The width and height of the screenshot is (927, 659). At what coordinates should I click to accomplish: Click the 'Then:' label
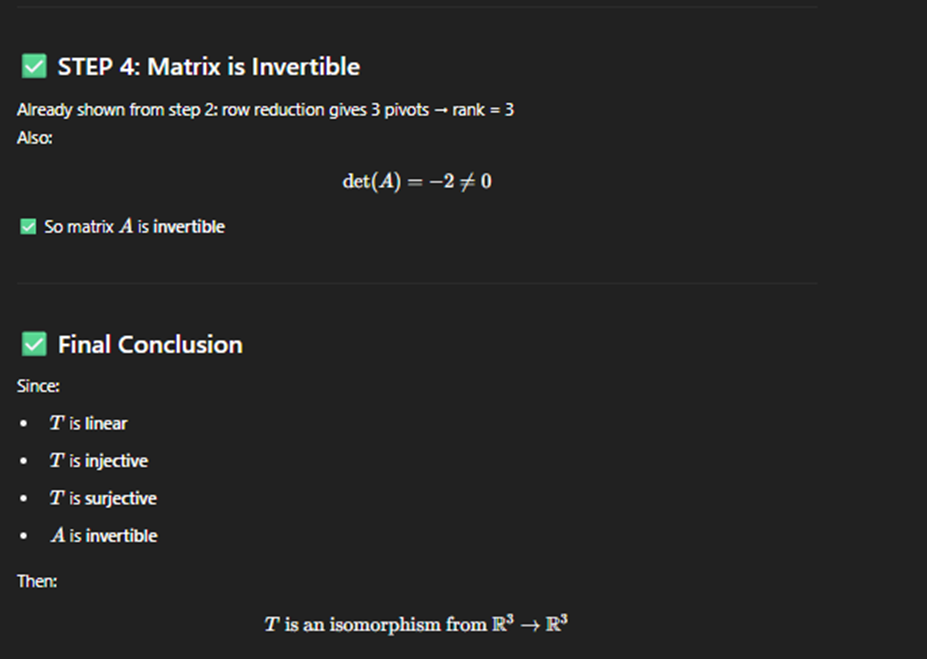37,581
